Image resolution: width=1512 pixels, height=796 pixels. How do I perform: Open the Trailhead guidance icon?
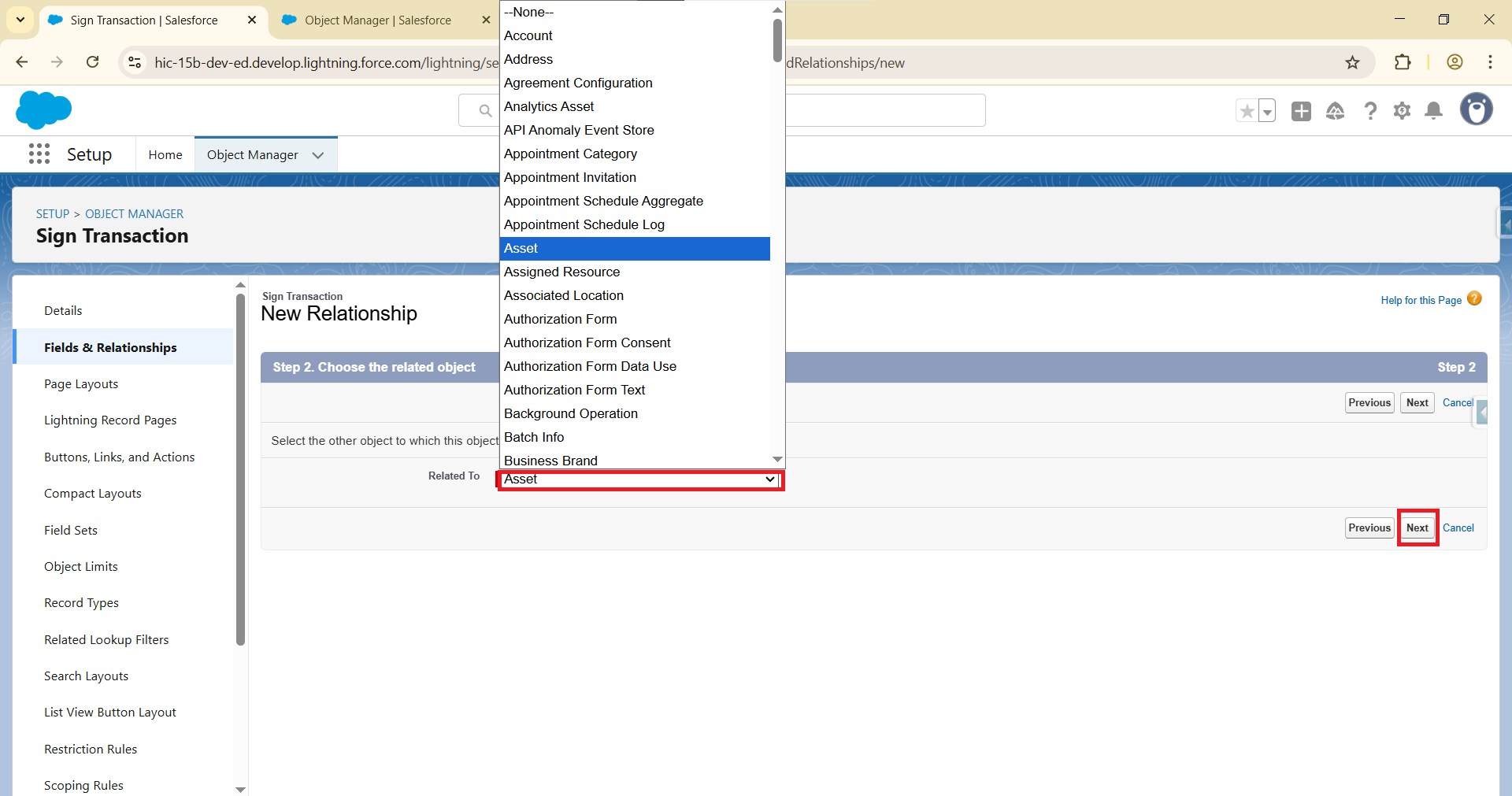coord(1336,111)
